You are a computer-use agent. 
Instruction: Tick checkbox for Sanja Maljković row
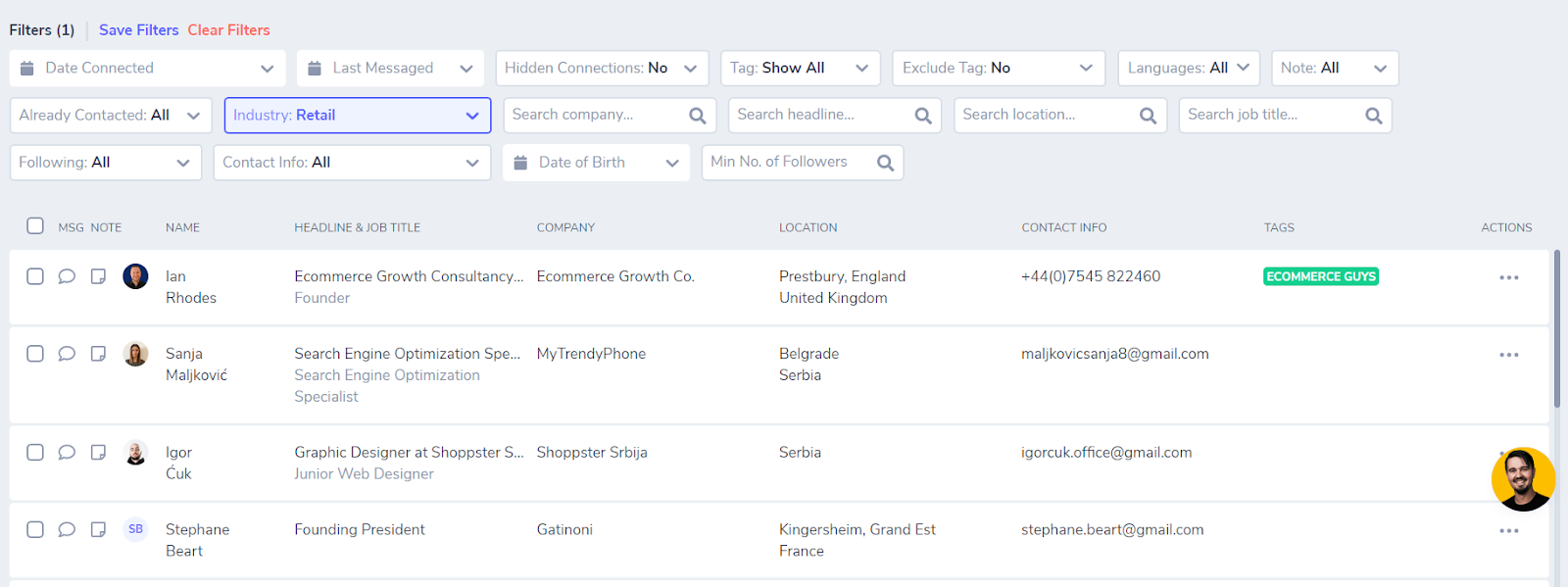pyautogui.click(x=35, y=354)
